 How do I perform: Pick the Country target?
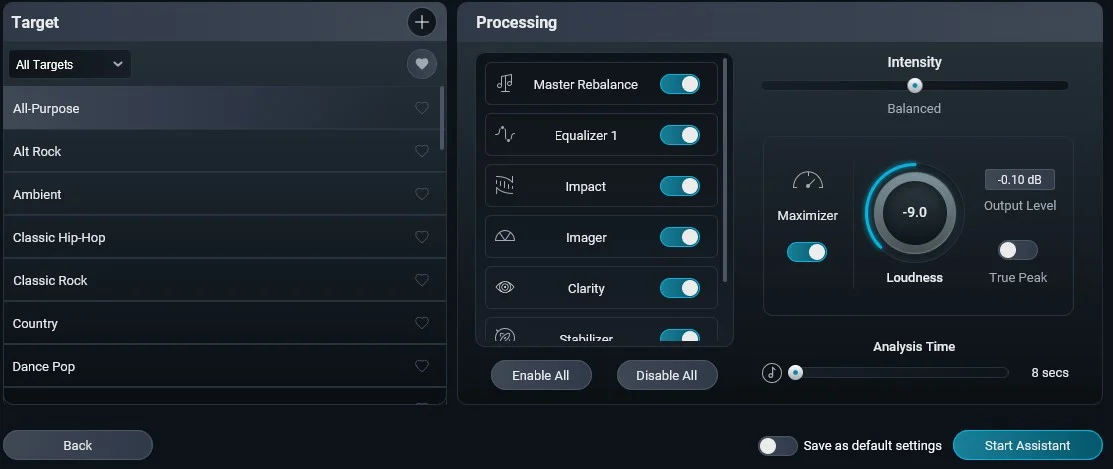(224, 323)
